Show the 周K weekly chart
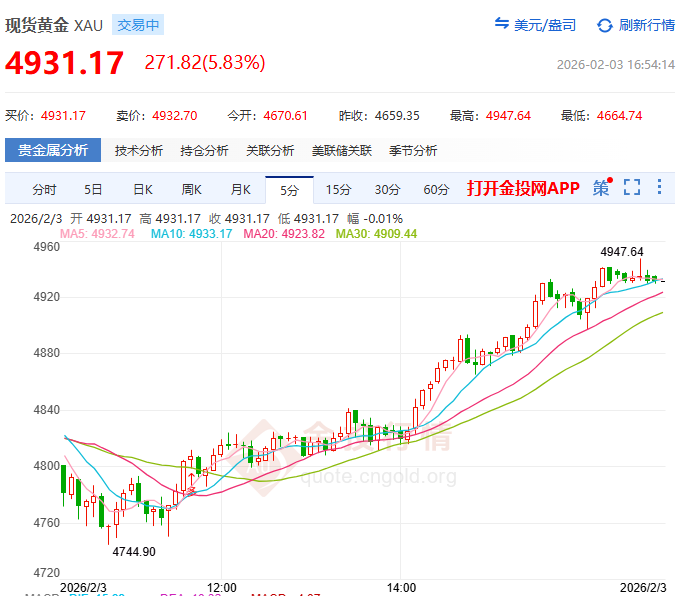This screenshot has height=596, width=677. [x=192, y=190]
